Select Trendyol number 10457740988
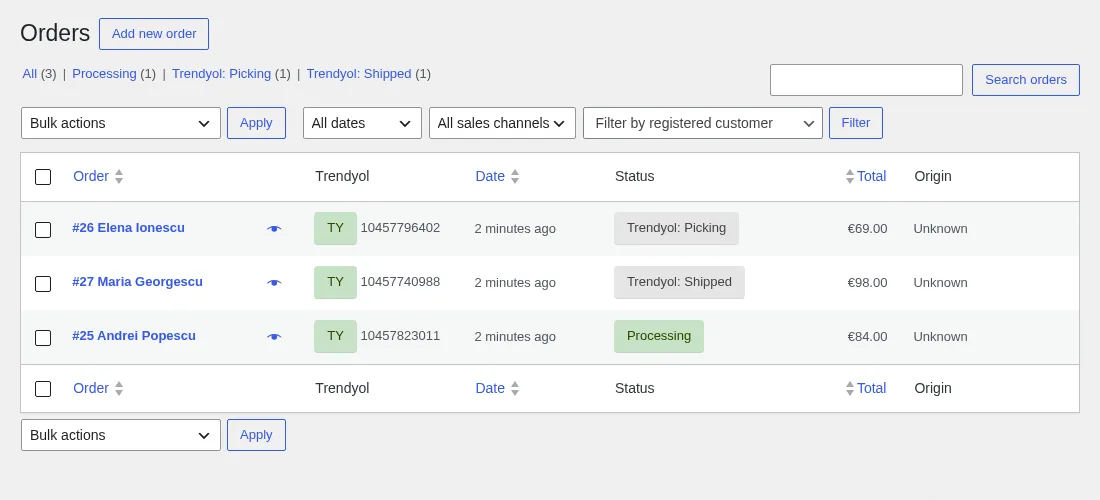The height and width of the screenshot is (500, 1100). (x=401, y=282)
